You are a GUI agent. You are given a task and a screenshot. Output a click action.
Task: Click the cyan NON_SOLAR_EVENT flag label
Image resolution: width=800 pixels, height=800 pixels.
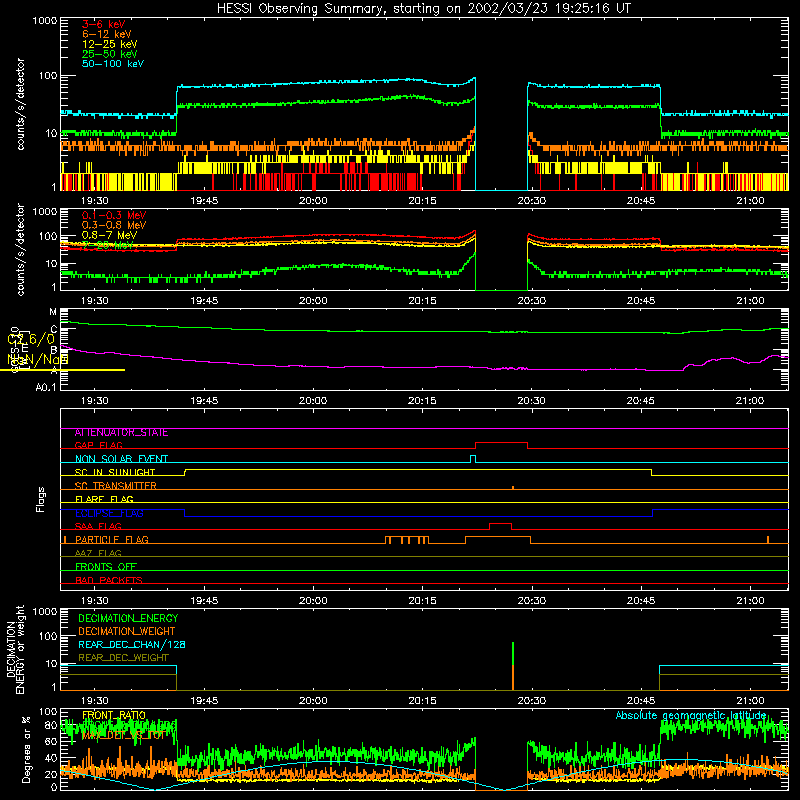pos(121,459)
